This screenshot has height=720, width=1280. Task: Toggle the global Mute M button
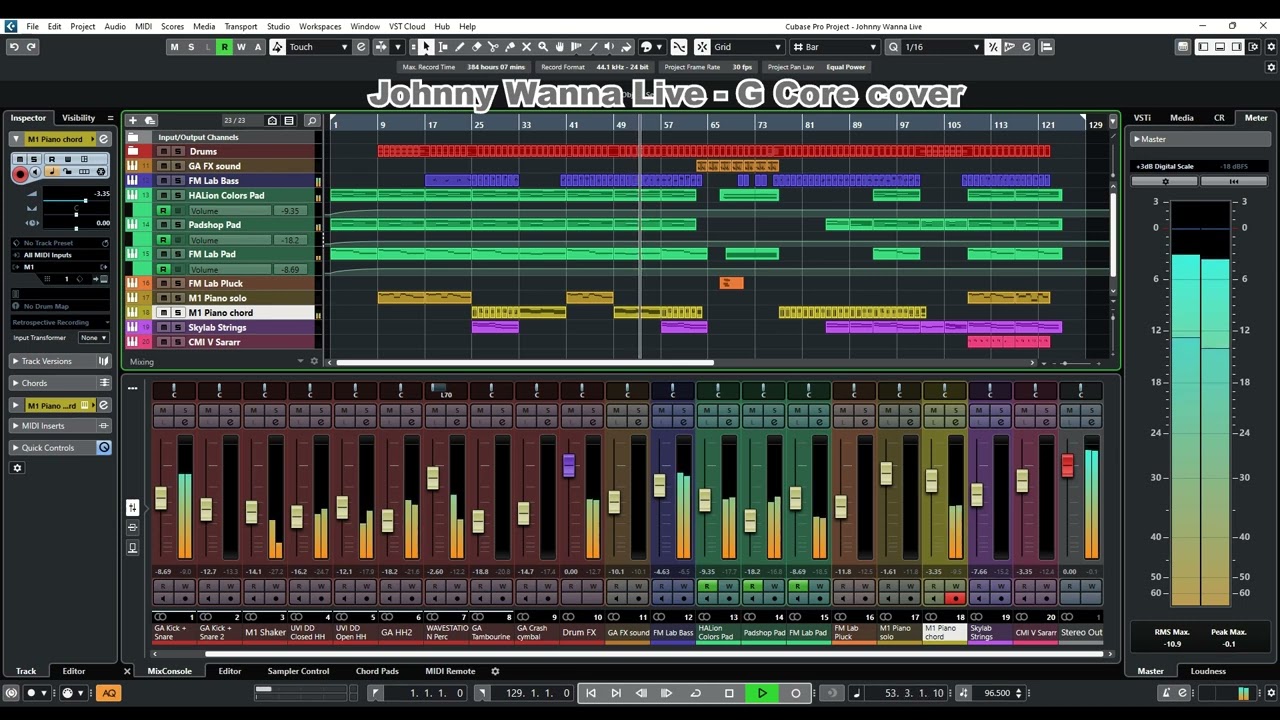click(x=174, y=47)
